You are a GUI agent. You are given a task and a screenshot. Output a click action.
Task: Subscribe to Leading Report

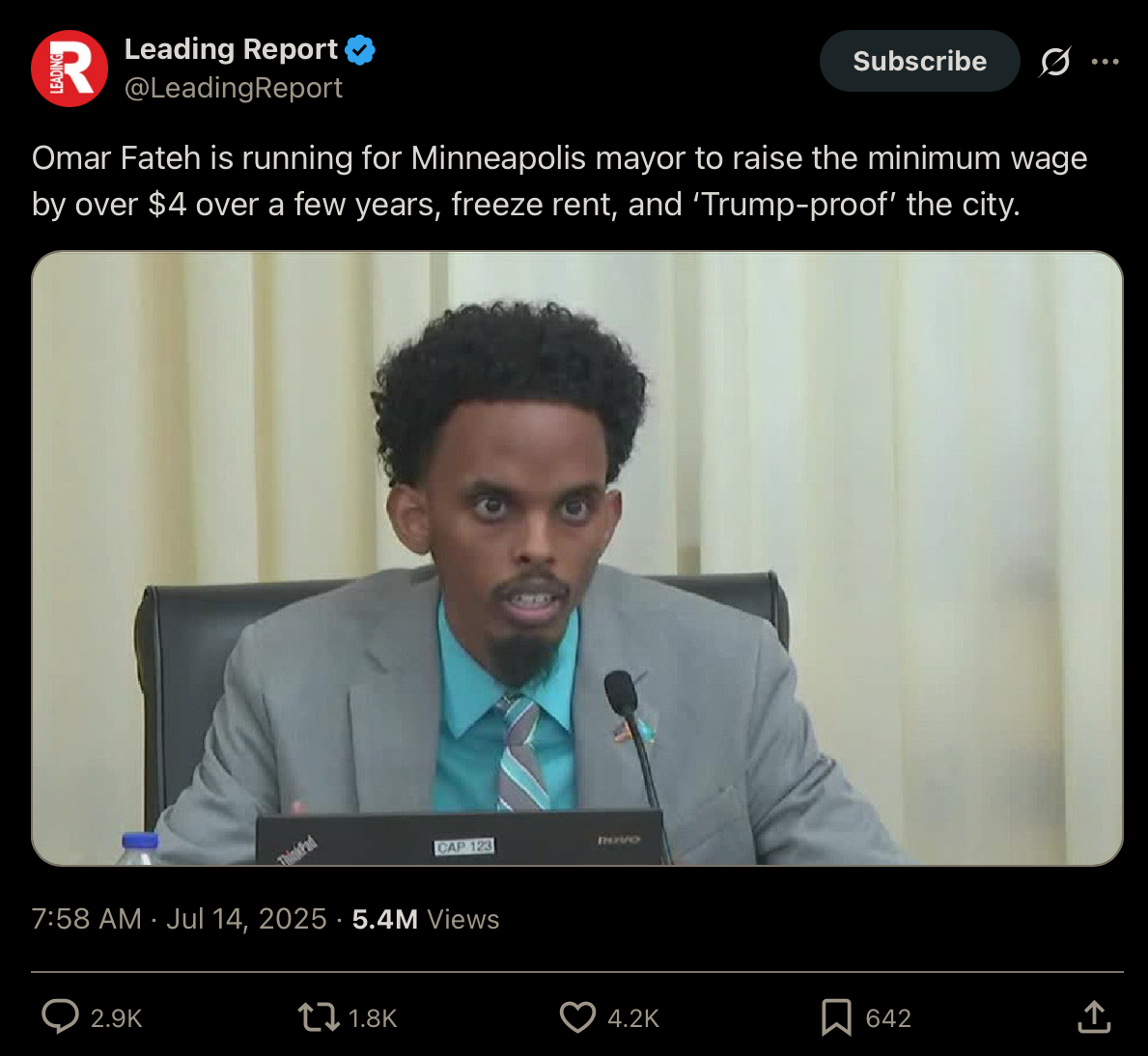pos(919,61)
